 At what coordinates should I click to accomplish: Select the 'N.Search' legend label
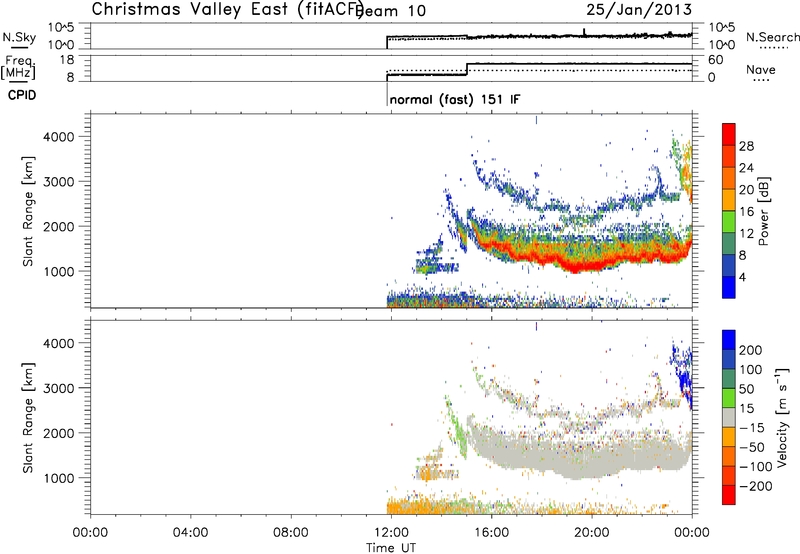772,37
